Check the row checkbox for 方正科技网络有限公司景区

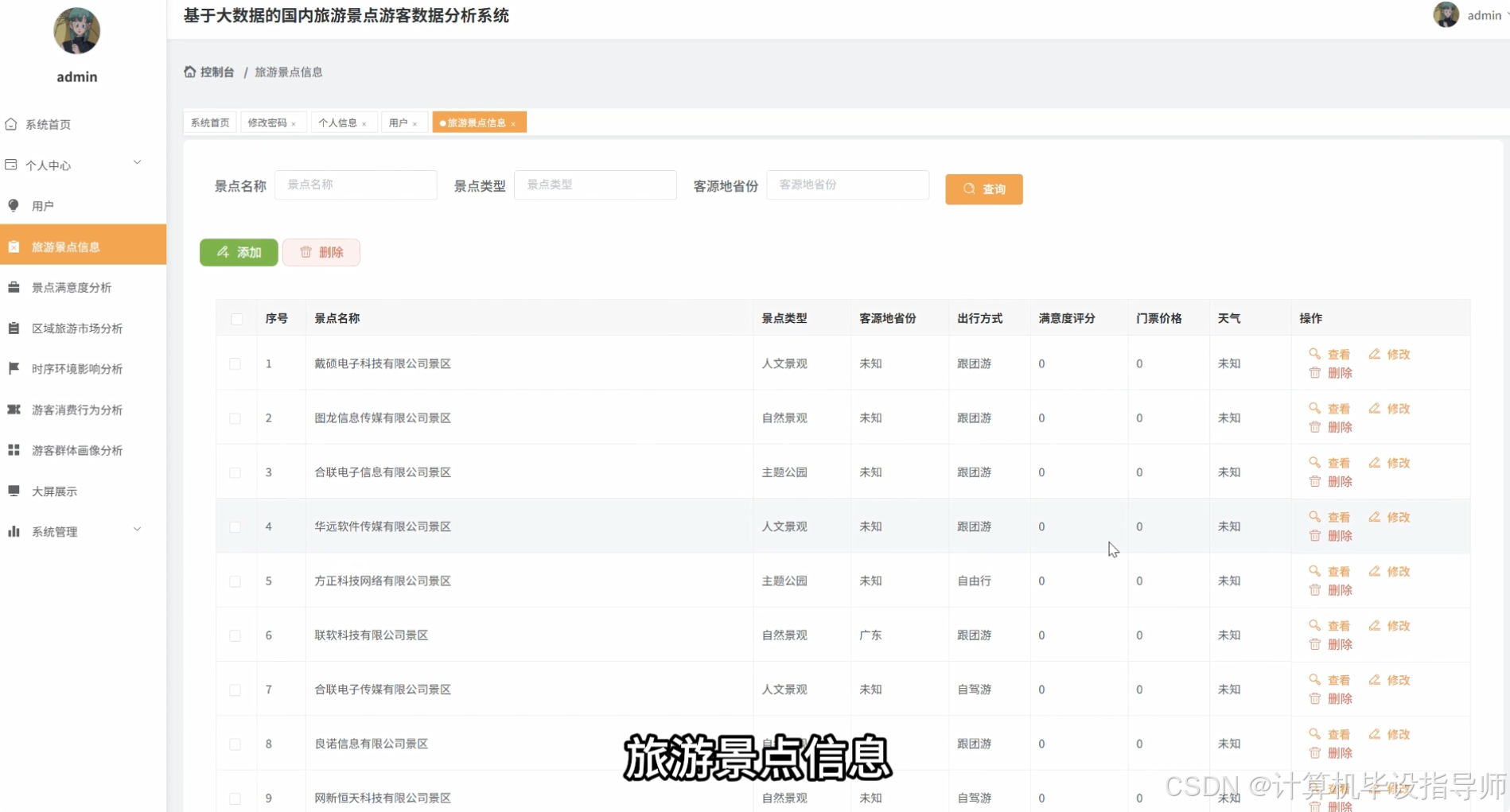coord(235,581)
